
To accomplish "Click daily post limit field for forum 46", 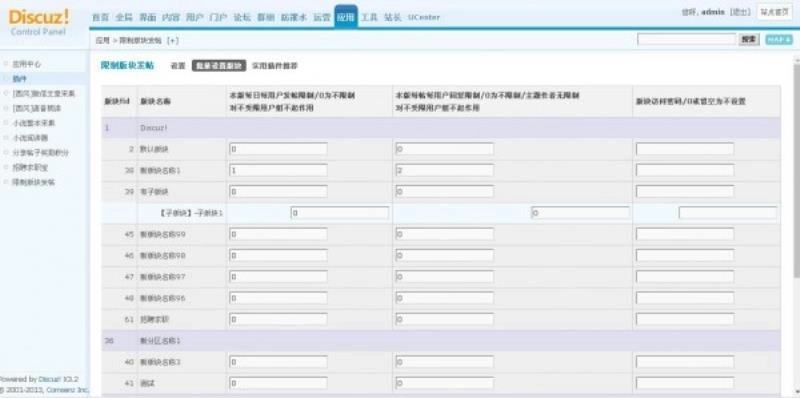I will pyautogui.click(x=279, y=256).
